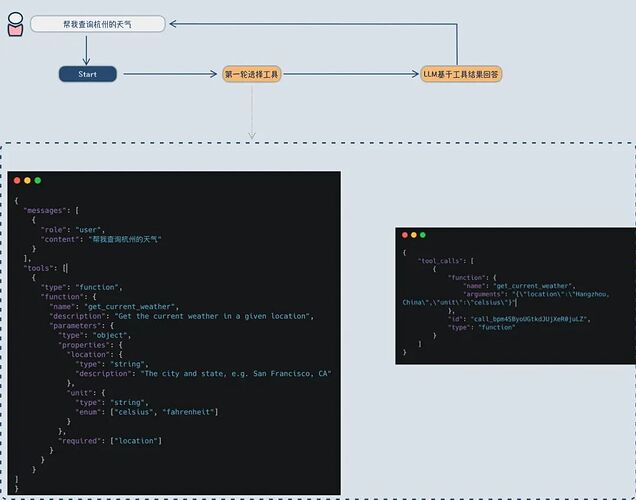The image size is (636, 500).
Task: Click yellow dot in left code window
Action: [27, 180]
